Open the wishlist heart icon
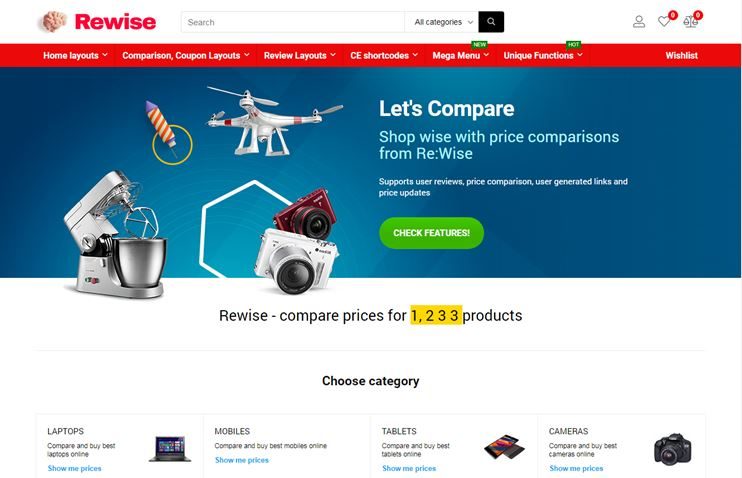The height and width of the screenshot is (478, 742). point(664,21)
